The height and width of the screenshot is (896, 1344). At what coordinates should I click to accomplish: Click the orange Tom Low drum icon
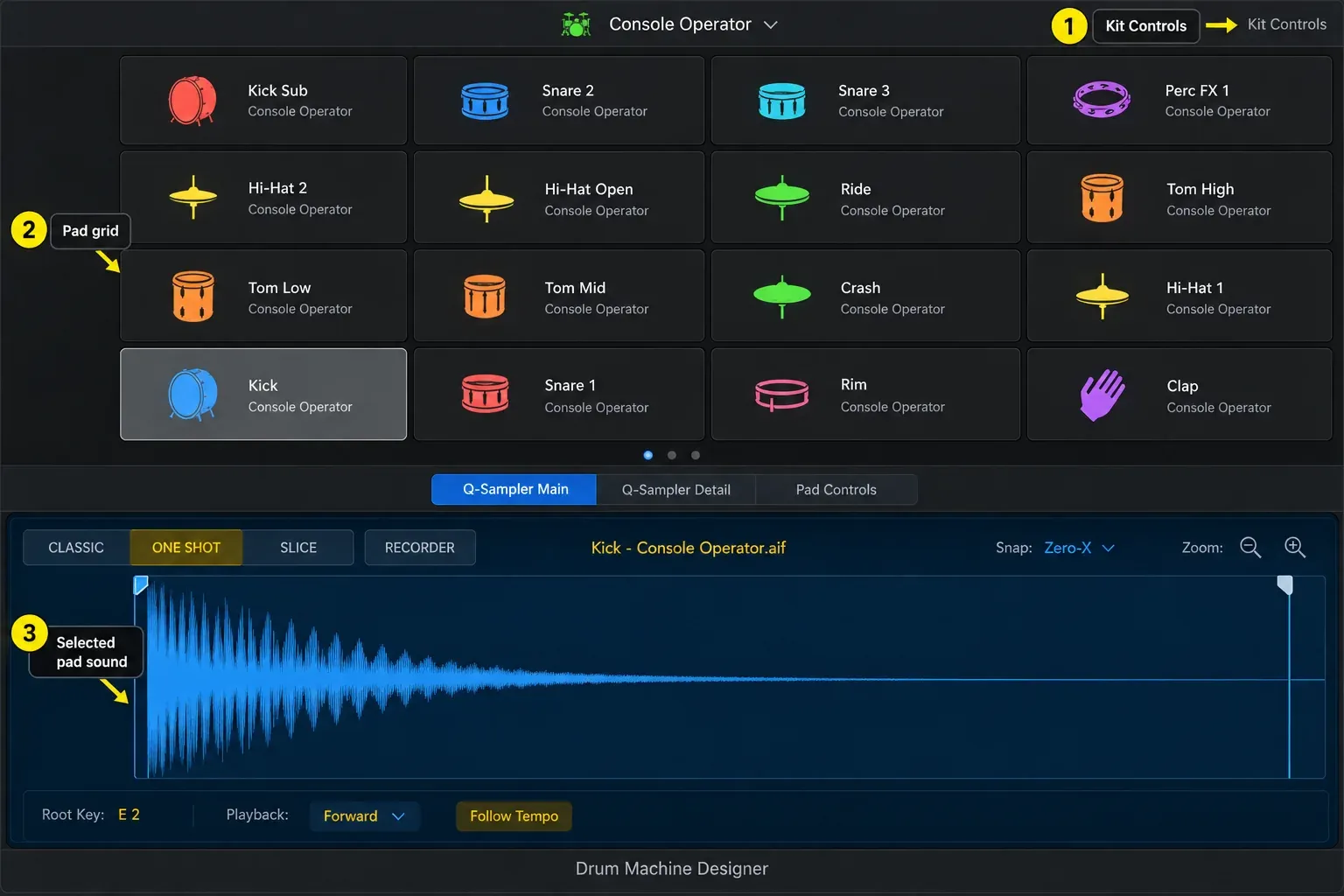(x=193, y=297)
